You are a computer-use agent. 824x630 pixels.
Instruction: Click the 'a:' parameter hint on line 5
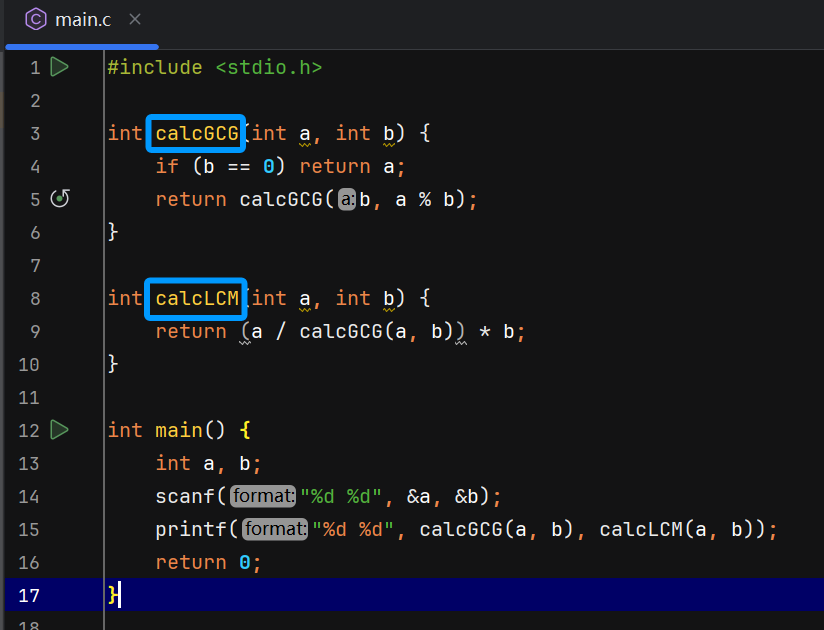coord(347,200)
